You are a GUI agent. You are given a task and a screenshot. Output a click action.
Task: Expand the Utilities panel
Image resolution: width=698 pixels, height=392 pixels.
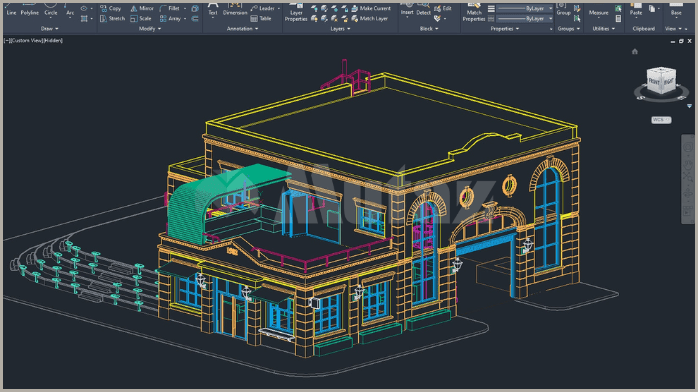(604, 28)
